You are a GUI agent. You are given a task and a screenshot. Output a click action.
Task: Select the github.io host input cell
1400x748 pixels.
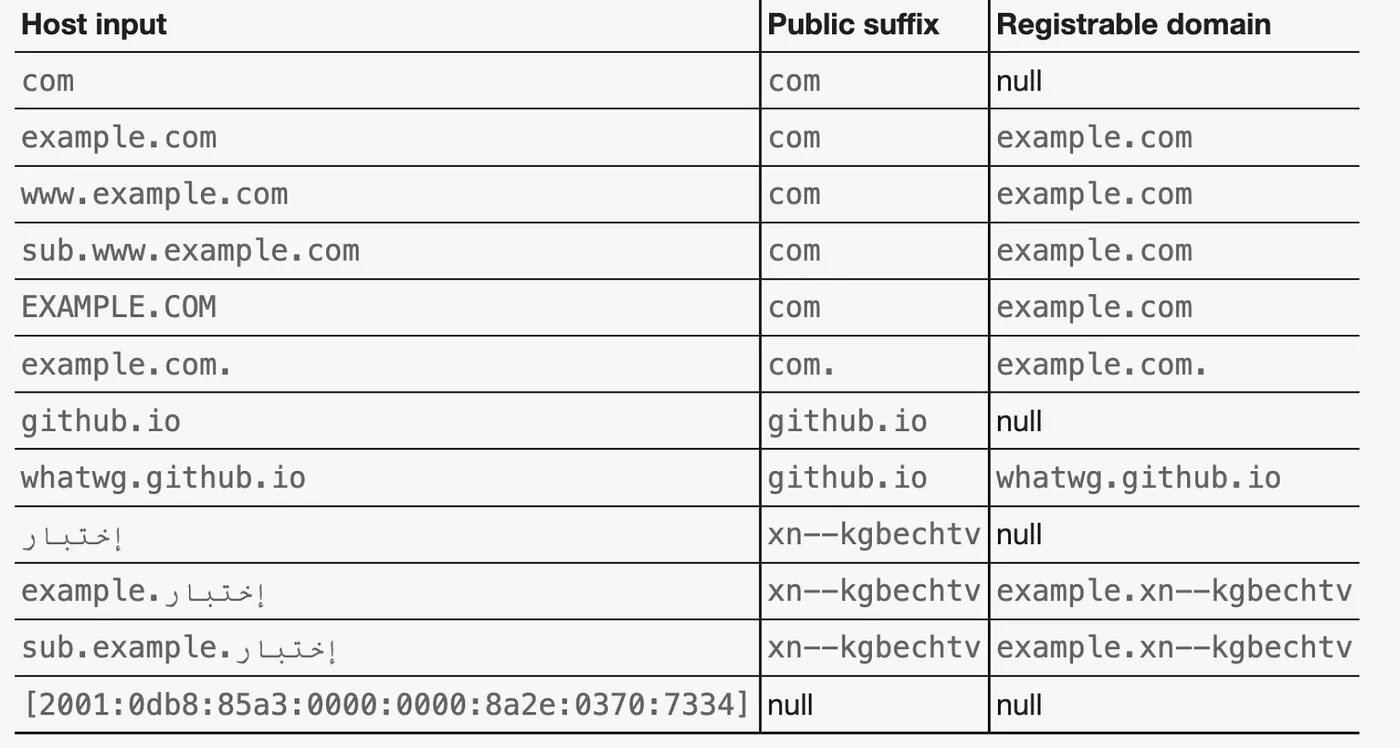point(101,420)
